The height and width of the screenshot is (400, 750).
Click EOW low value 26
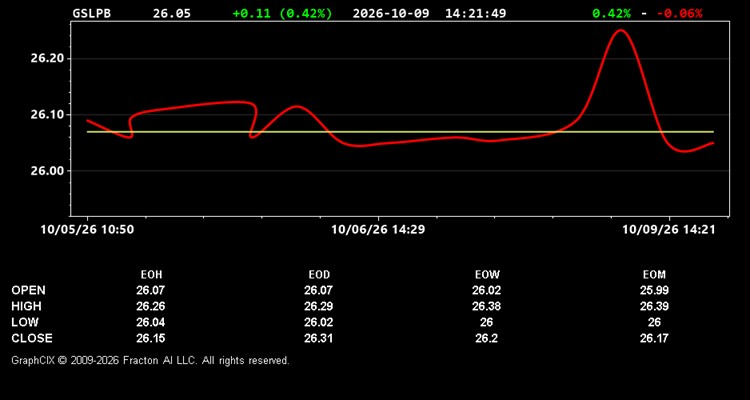click(486, 322)
